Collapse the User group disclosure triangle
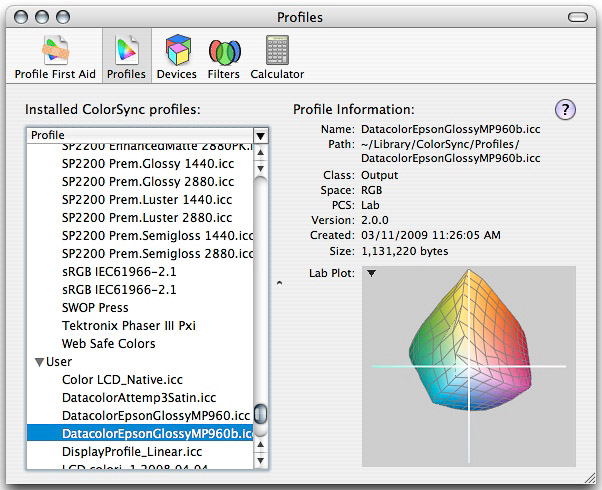This screenshot has width=602, height=490. click(x=39, y=362)
